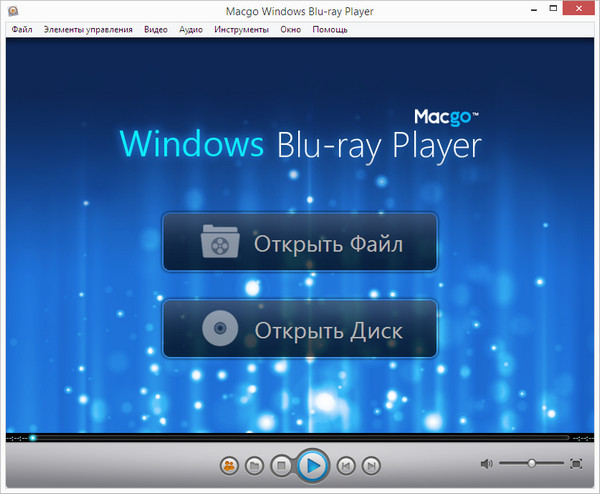The width and height of the screenshot is (600, 494).
Task: Click the orange share icon
Action: click(x=229, y=465)
